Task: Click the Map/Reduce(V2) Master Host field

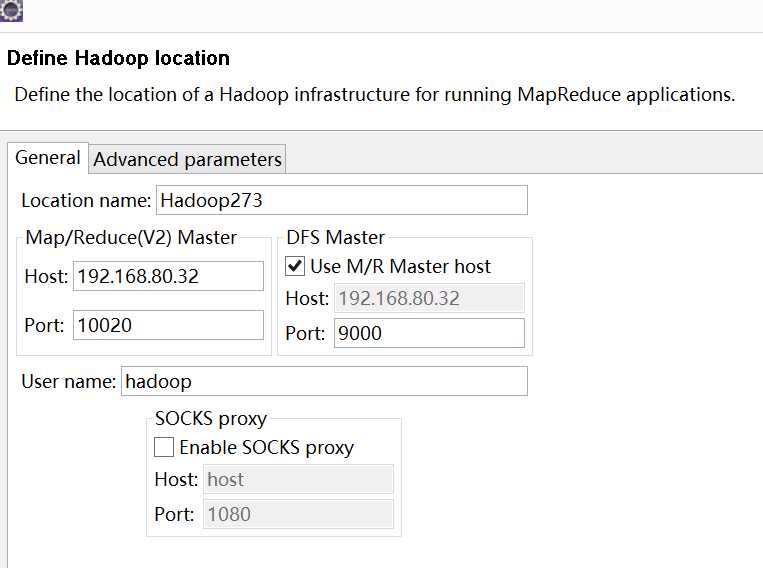Action: (x=168, y=276)
